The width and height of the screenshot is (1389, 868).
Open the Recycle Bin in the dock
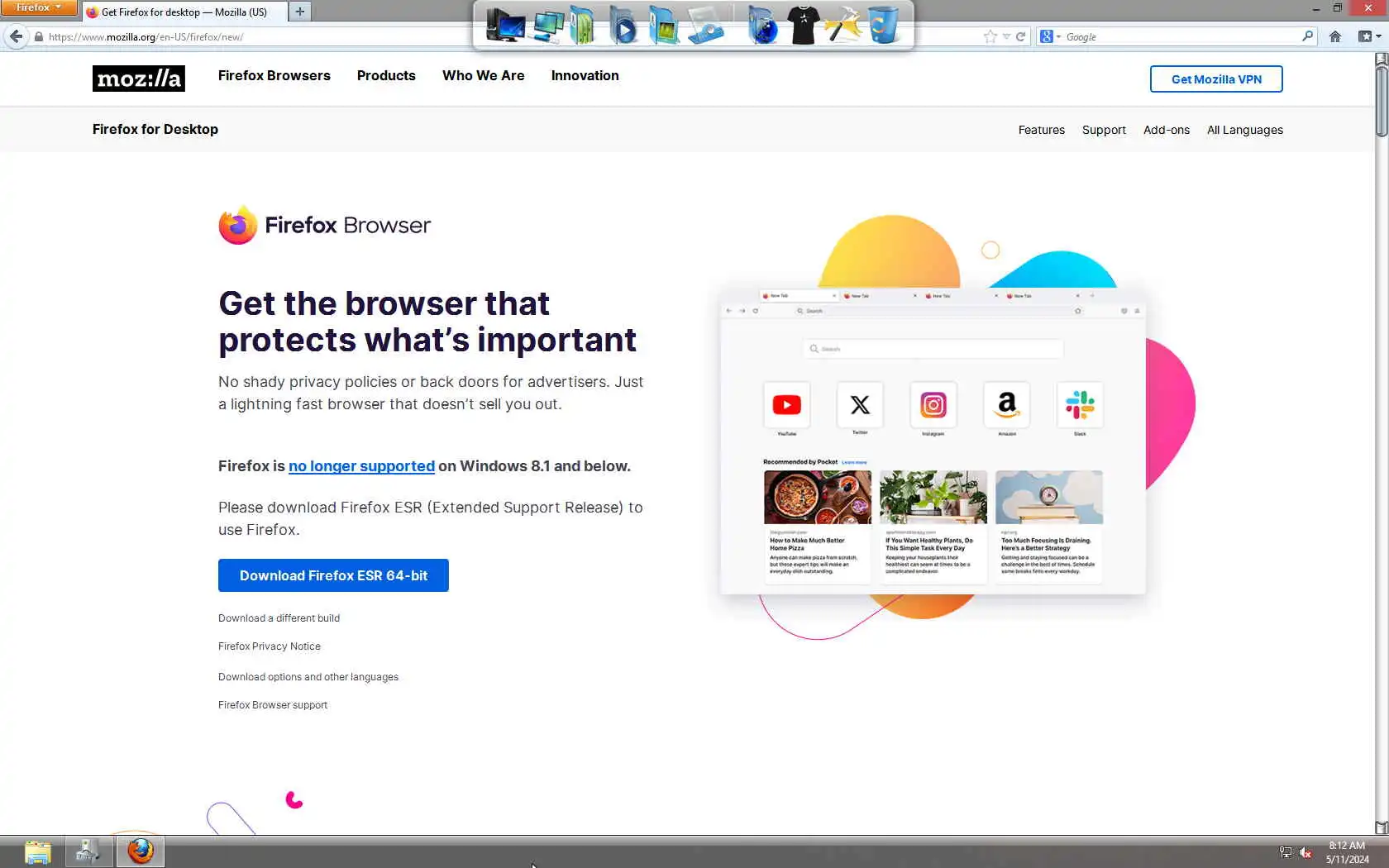click(883, 25)
